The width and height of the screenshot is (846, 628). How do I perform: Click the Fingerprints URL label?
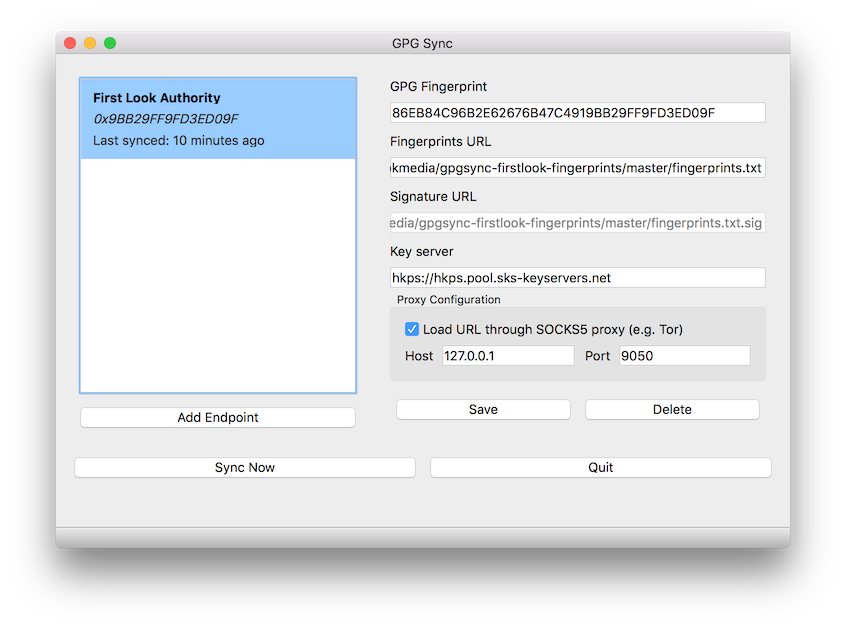tap(441, 142)
